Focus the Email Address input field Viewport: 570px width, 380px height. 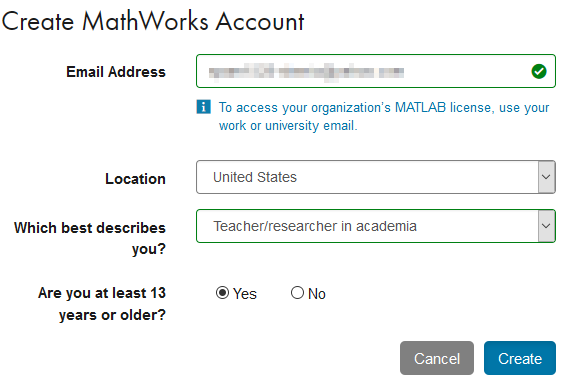[376, 71]
